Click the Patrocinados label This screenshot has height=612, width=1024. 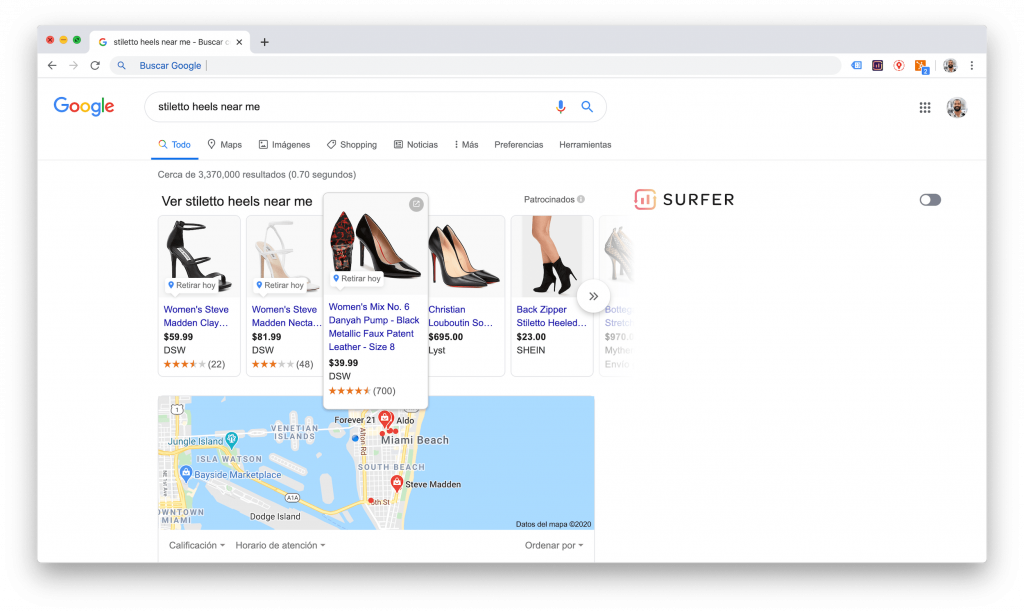pos(549,199)
